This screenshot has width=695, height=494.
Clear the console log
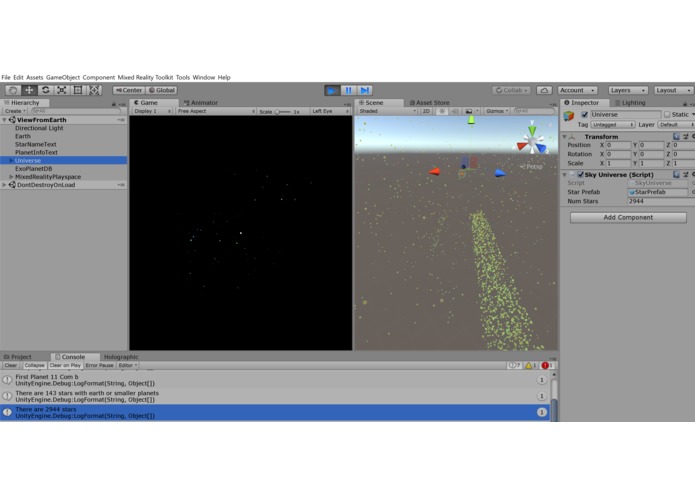(x=11, y=366)
